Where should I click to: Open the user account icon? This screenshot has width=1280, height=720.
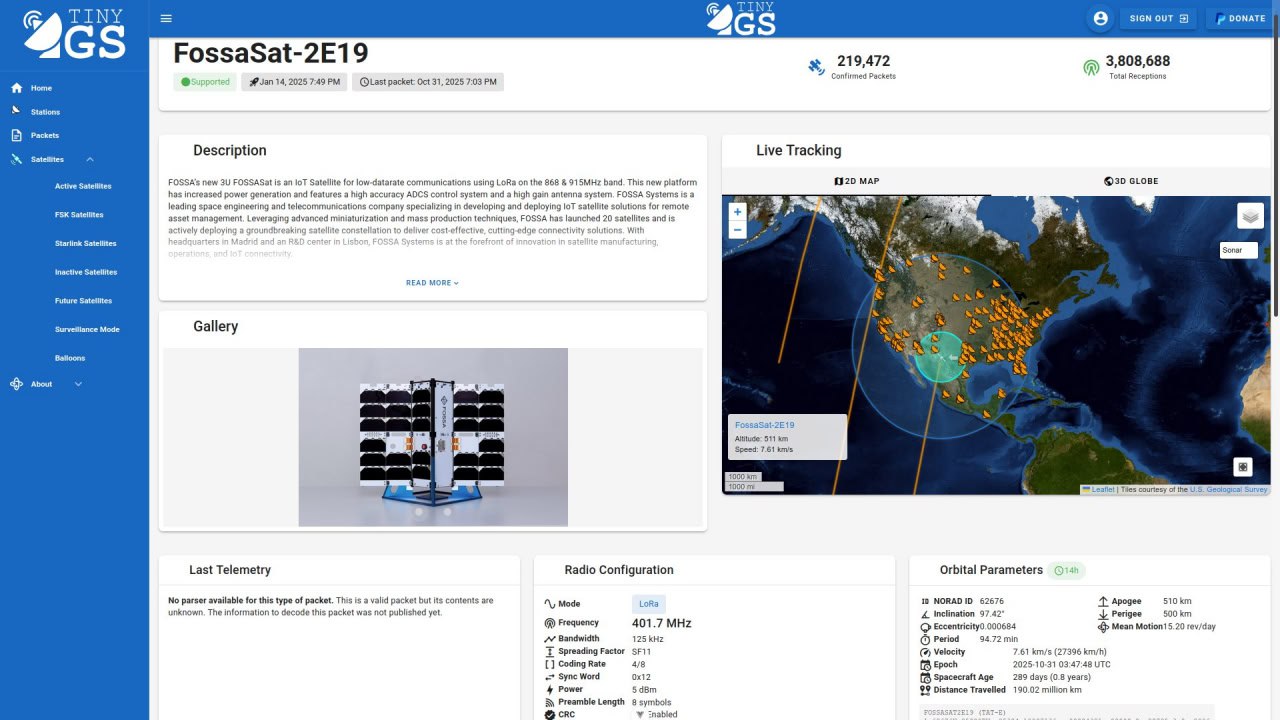point(1101,18)
